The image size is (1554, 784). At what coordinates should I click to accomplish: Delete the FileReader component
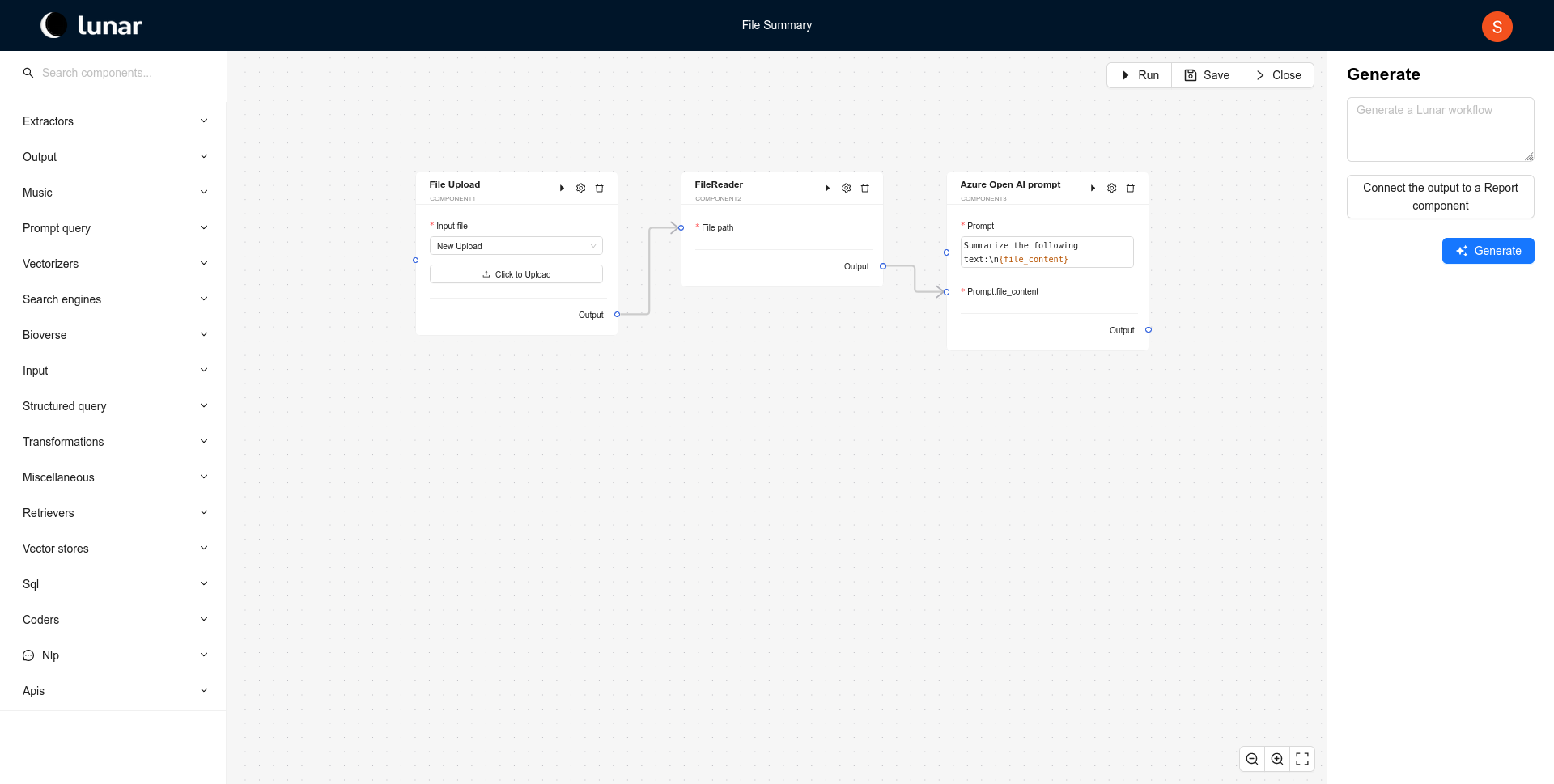pyautogui.click(x=865, y=188)
